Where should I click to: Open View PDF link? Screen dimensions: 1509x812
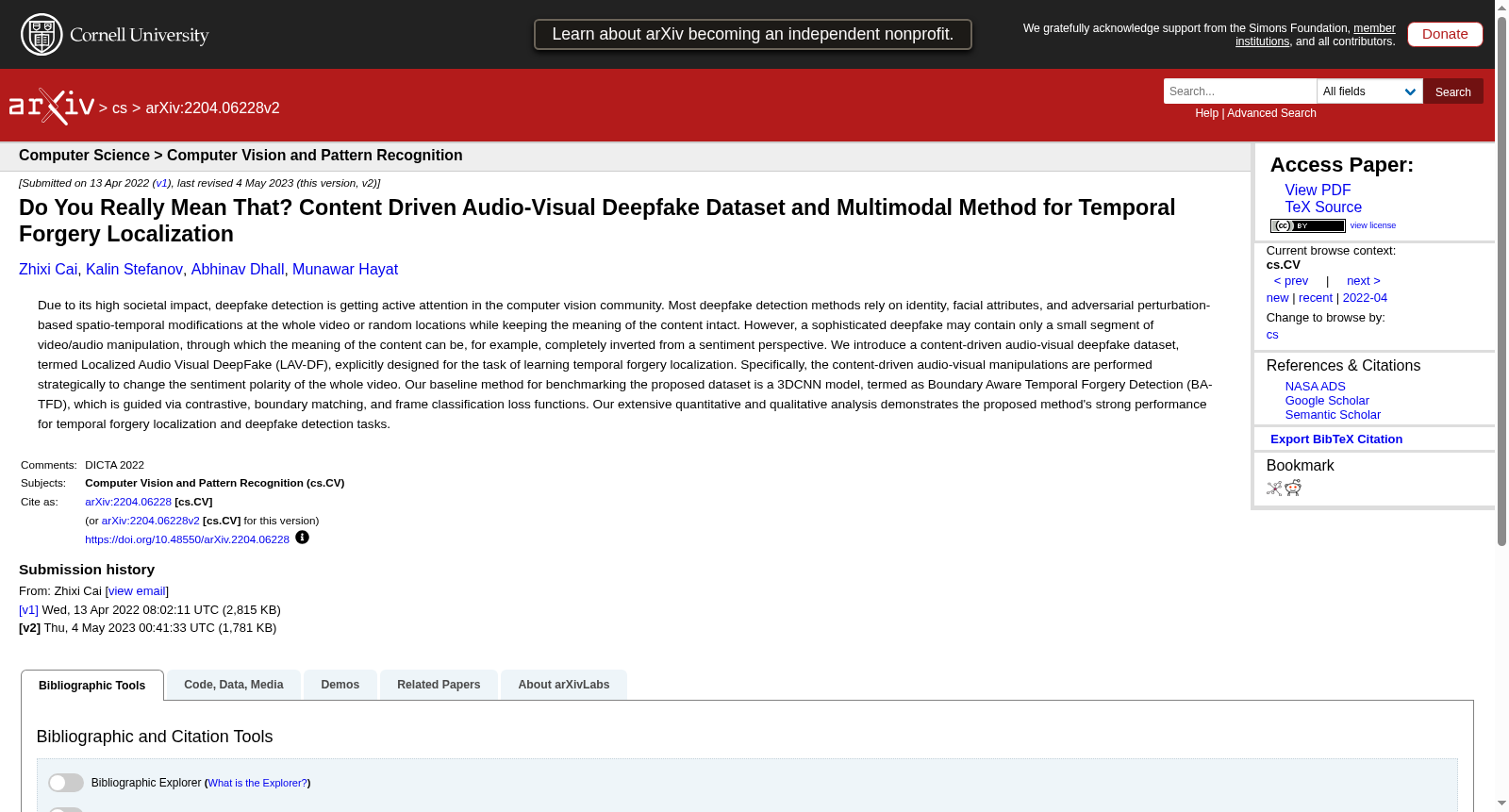1318,191
